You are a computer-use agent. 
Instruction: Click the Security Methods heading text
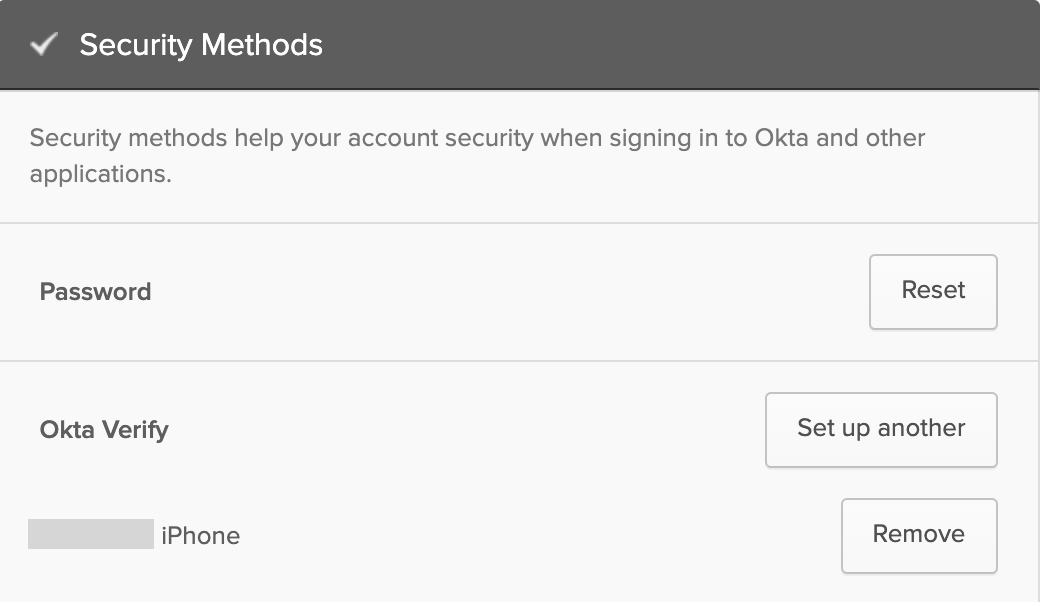pyautogui.click(x=200, y=44)
